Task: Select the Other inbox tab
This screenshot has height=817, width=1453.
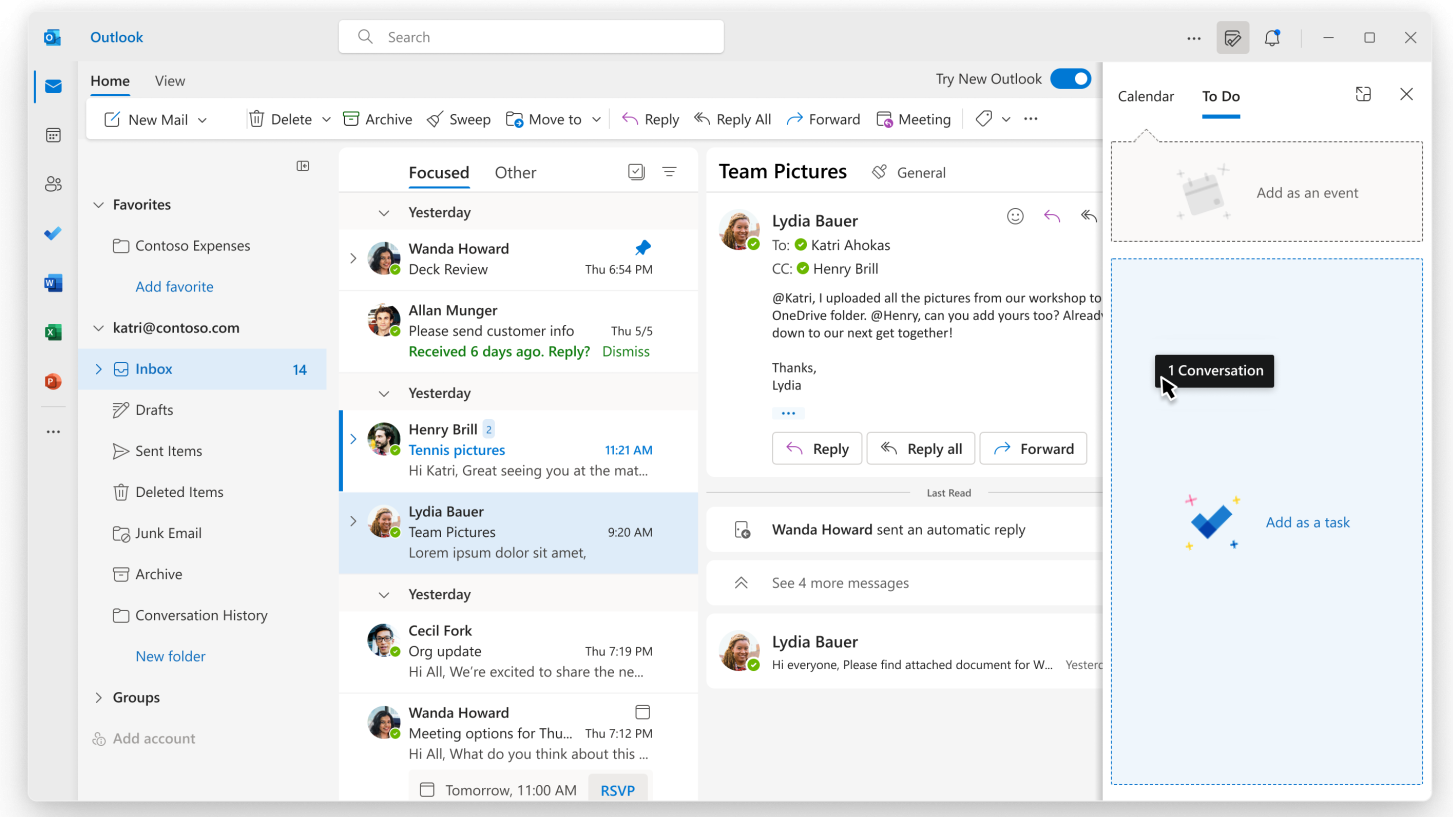Action: (x=515, y=172)
